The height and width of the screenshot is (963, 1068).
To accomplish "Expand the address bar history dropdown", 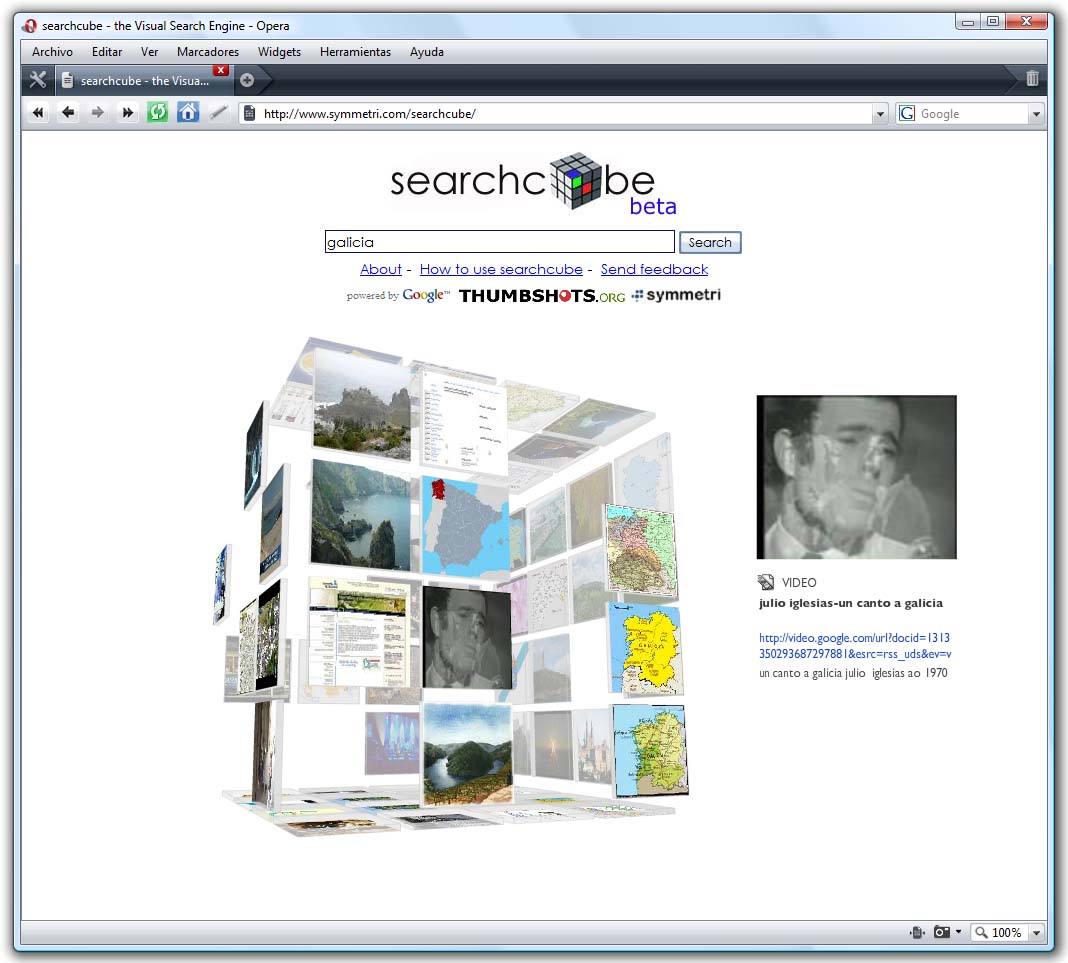I will (x=880, y=114).
